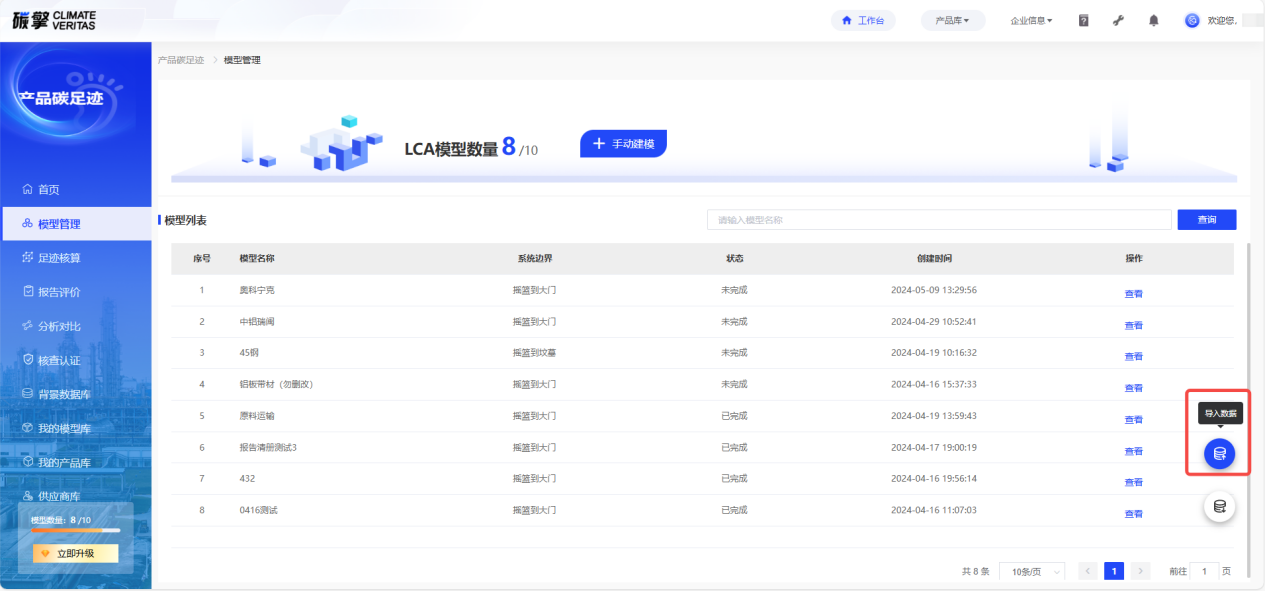
Task: Click the help question mark icon
Action: click(1083, 20)
